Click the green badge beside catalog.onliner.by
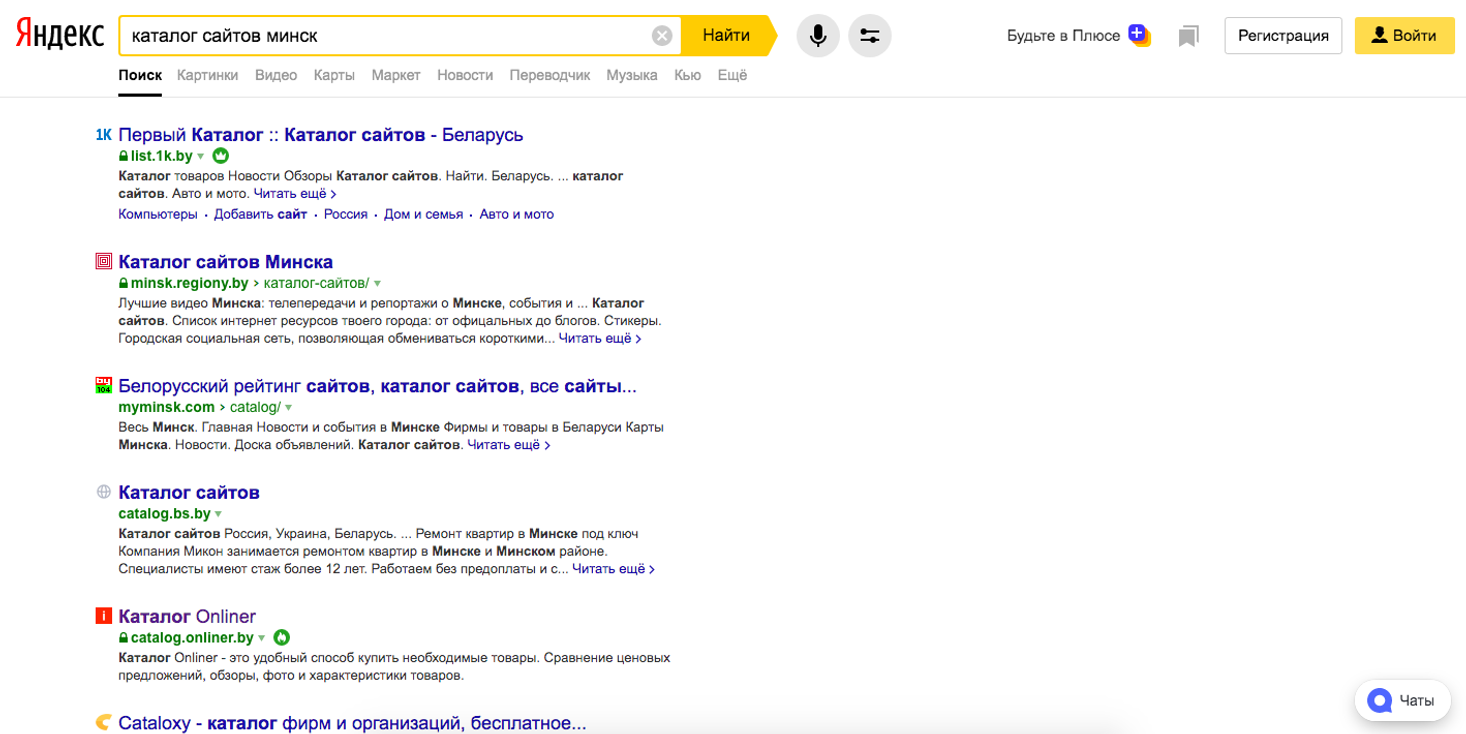Viewport: 1466px width, 734px height. point(282,637)
